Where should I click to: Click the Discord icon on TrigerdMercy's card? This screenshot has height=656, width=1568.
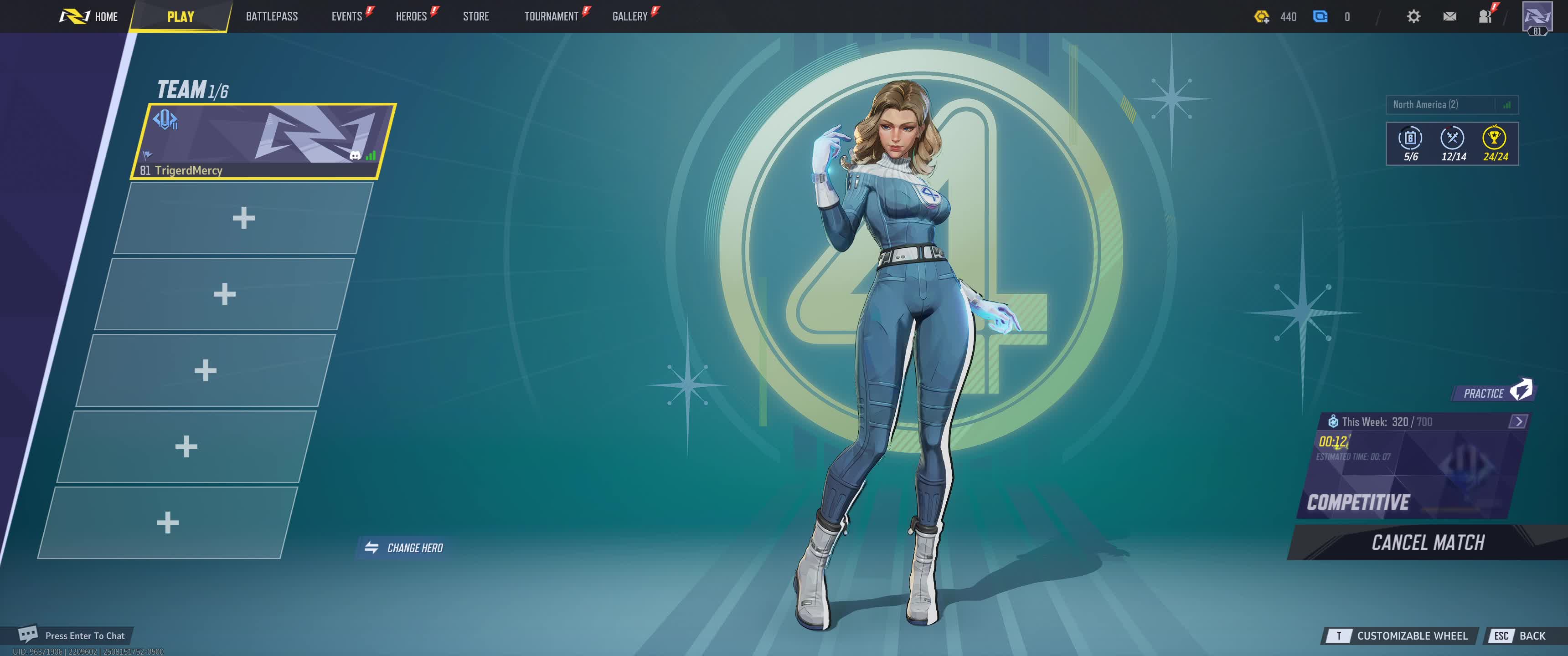pos(355,156)
